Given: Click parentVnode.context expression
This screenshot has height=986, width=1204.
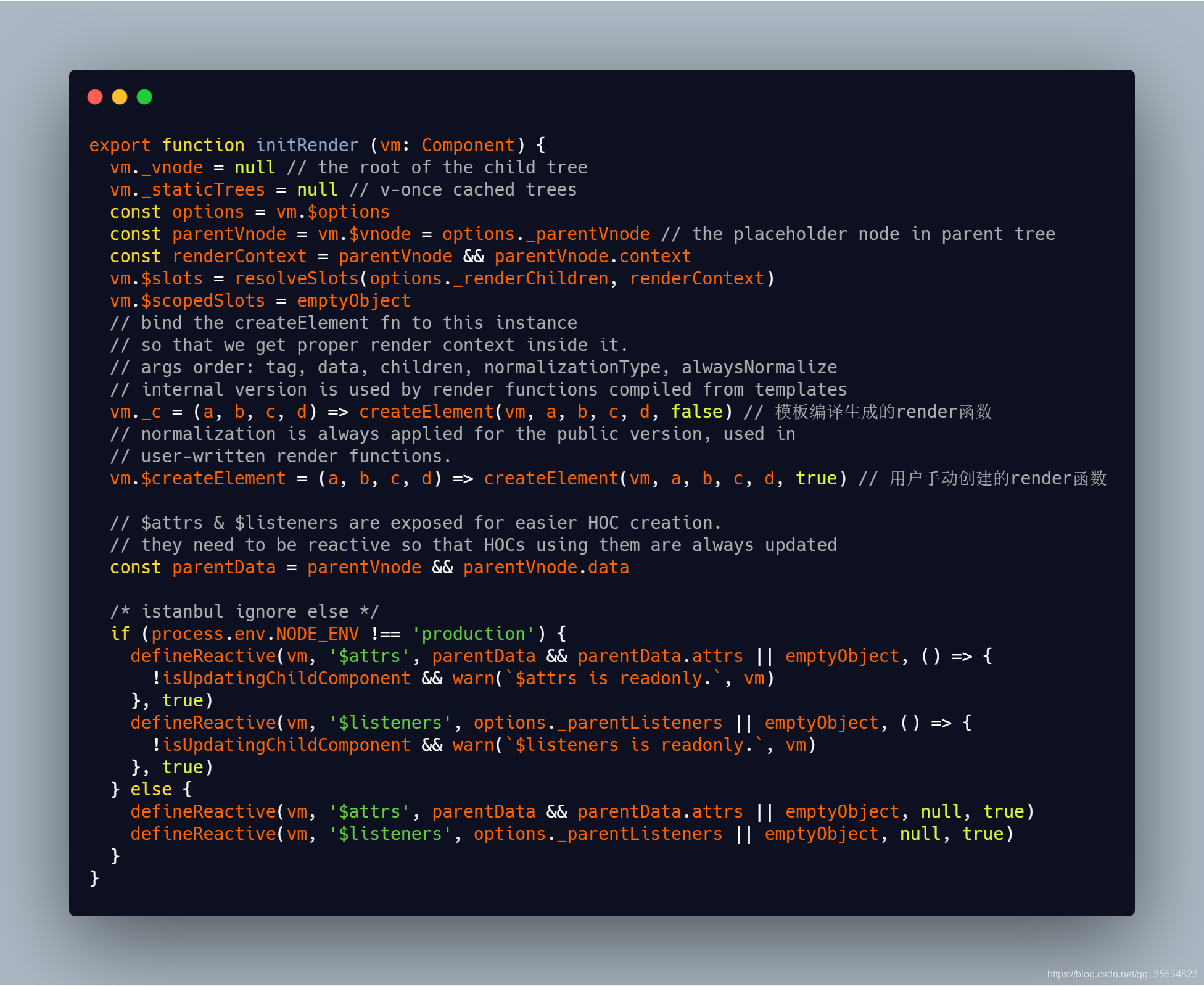Looking at the screenshot, I should click(593, 256).
